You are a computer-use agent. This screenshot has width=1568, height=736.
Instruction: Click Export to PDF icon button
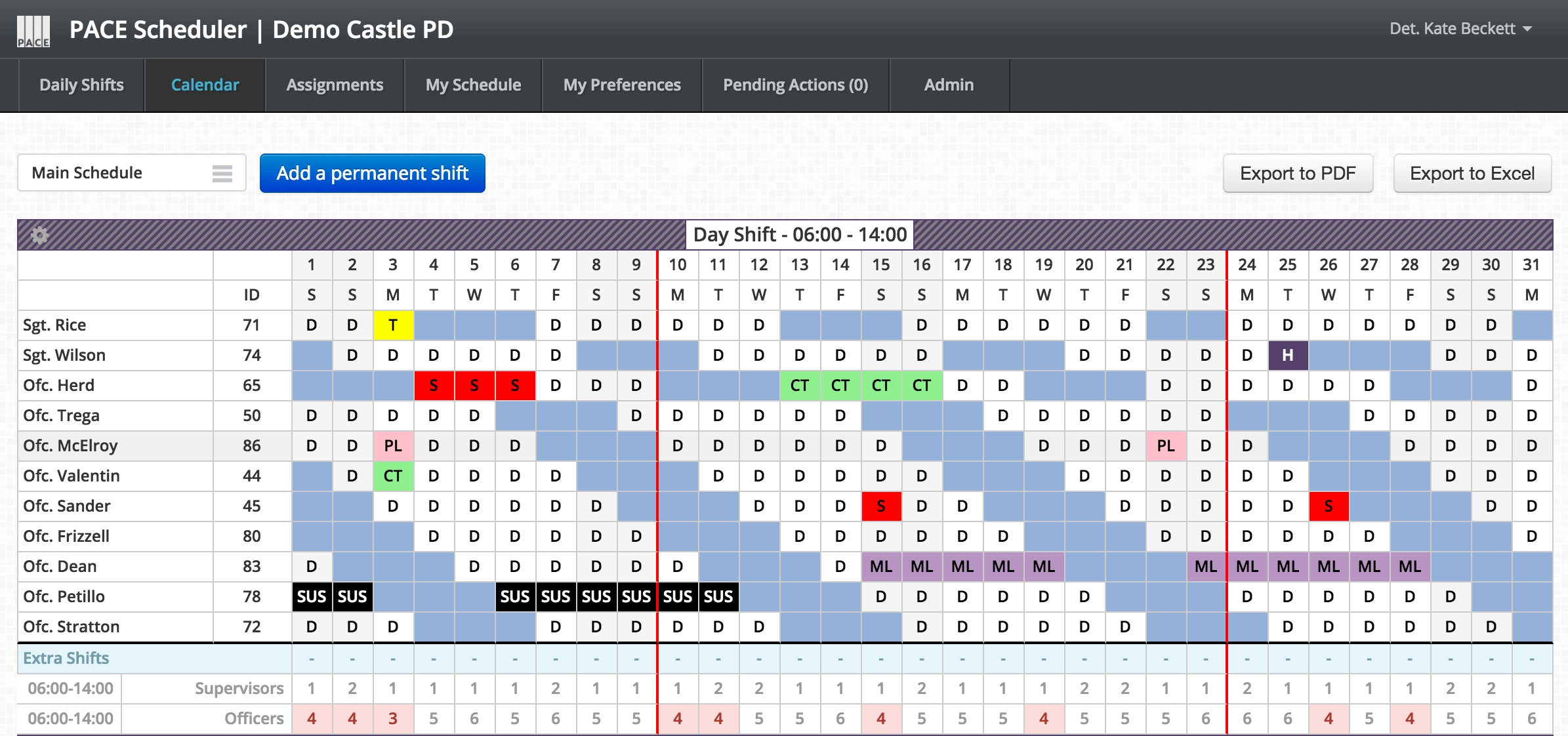pyautogui.click(x=1298, y=173)
